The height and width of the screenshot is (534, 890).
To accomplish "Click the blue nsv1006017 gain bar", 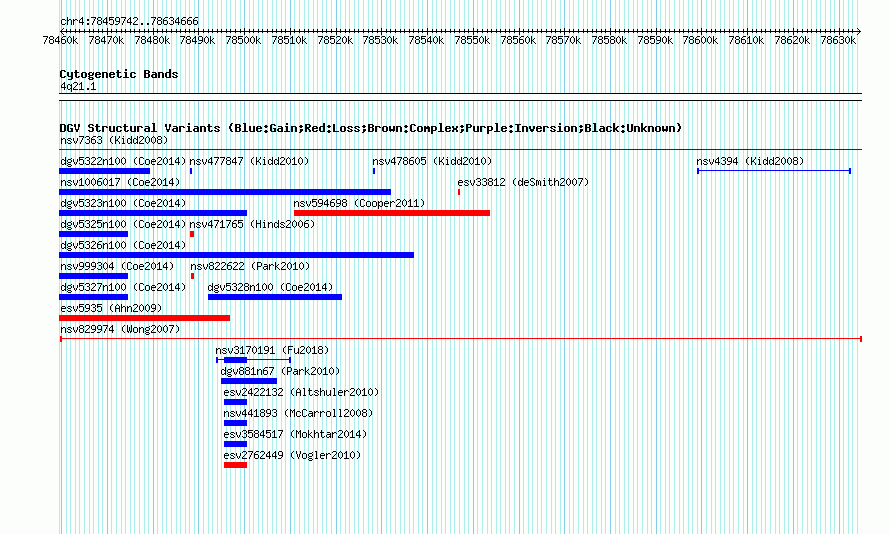I will point(225,192).
